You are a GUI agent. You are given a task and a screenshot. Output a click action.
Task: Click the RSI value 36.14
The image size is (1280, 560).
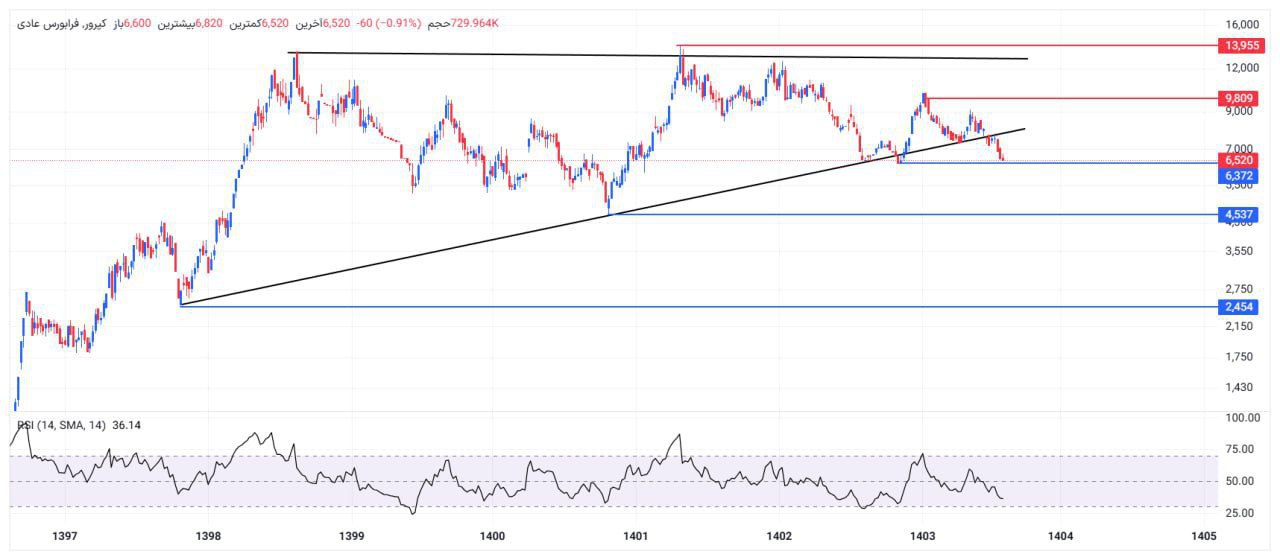point(127,425)
